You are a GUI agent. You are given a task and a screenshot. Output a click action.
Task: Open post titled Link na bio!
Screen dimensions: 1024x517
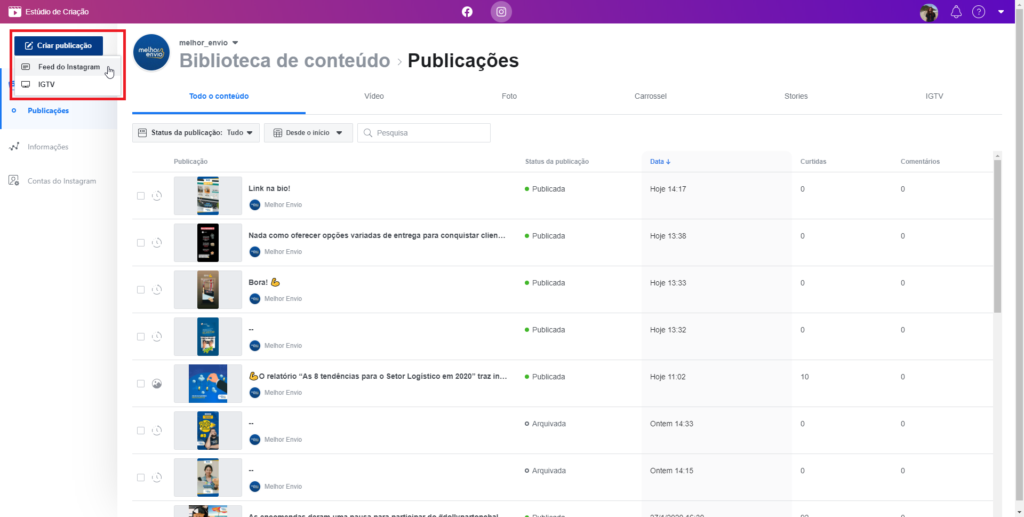269,188
